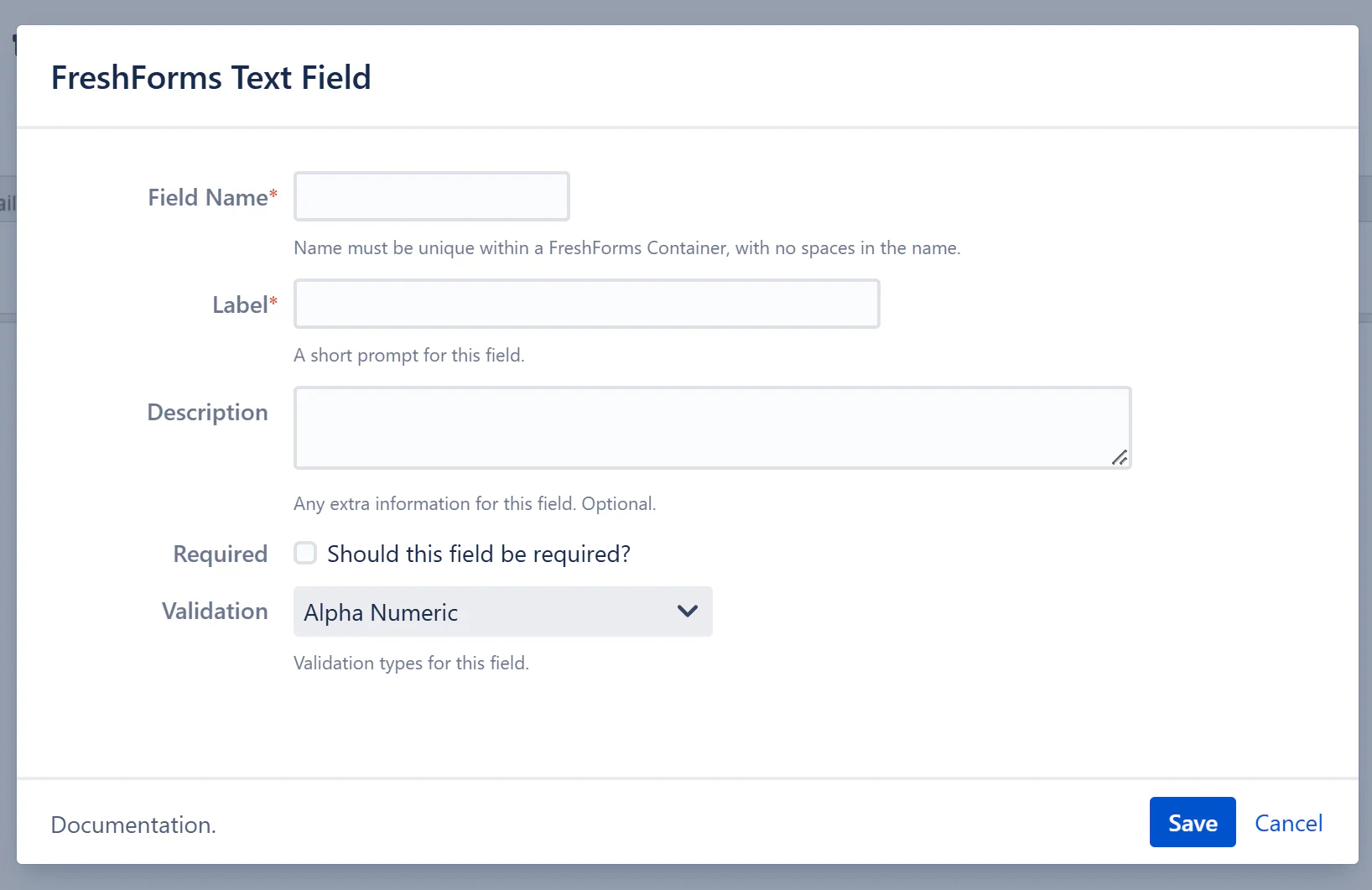Click the 'A short prompt for this field' hint

pos(408,356)
